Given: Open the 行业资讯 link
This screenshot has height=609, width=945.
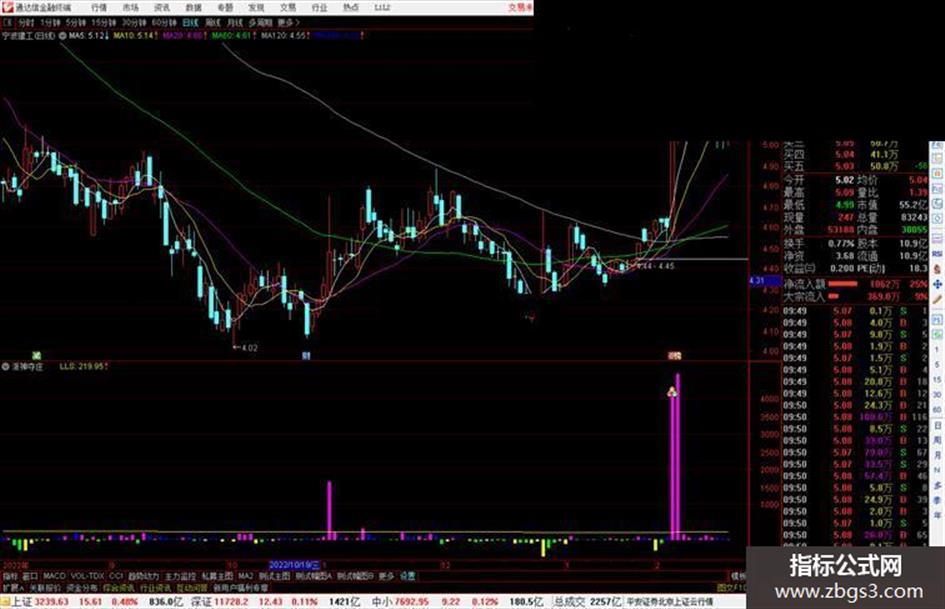Looking at the screenshot, I should pyautogui.click(x=155, y=587).
